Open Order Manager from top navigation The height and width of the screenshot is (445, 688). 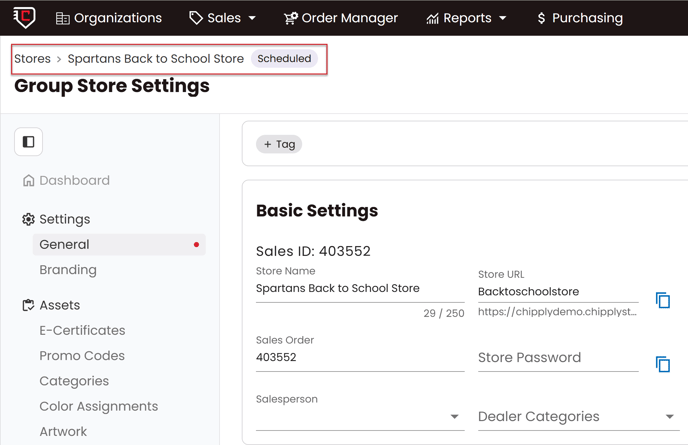[x=340, y=18]
